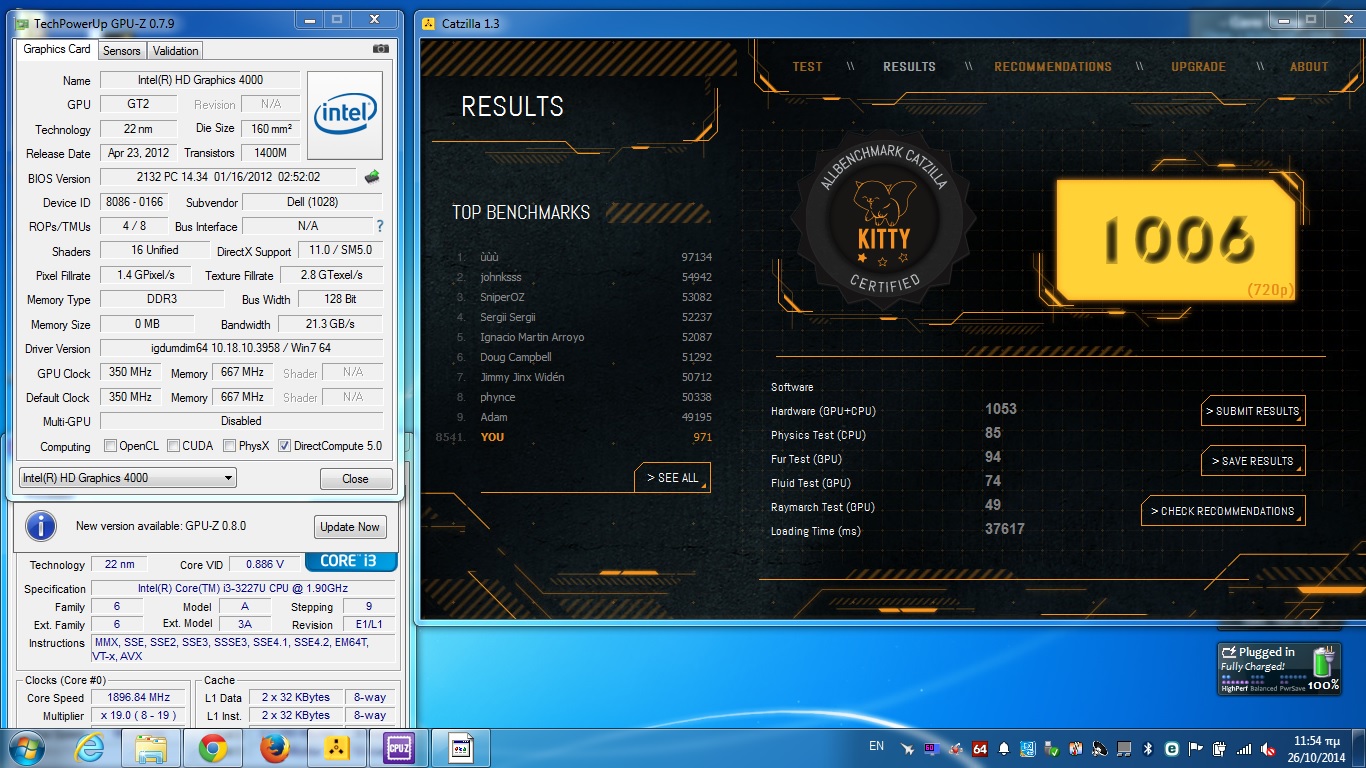The height and width of the screenshot is (768, 1366).
Task: Click the Driver Version field
Action: 241,348
